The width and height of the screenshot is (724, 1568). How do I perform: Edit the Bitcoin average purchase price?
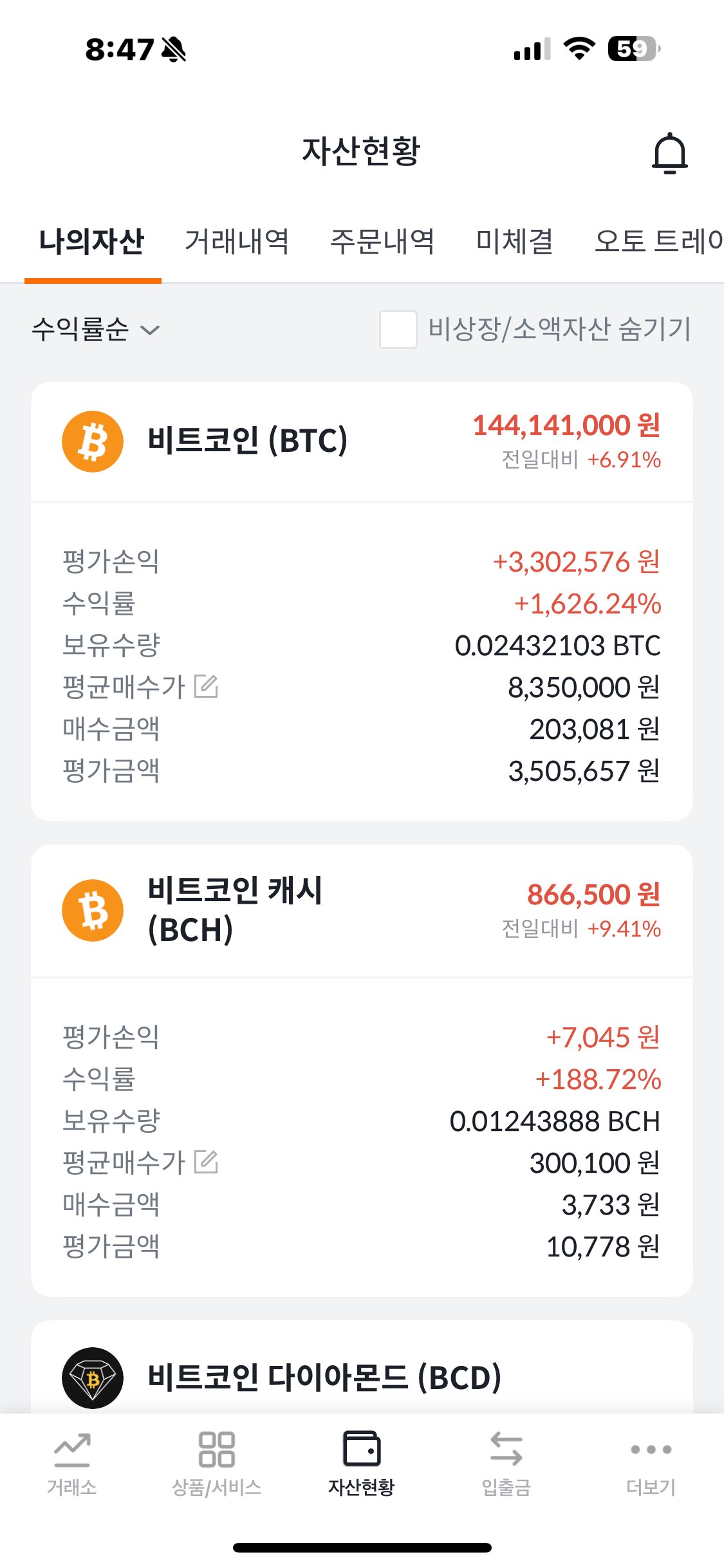pos(206,686)
